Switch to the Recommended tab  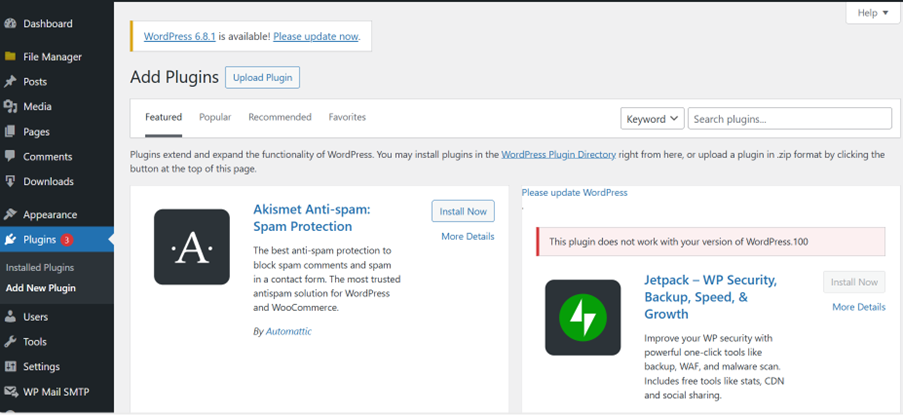pyautogui.click(x=280, y=117)
